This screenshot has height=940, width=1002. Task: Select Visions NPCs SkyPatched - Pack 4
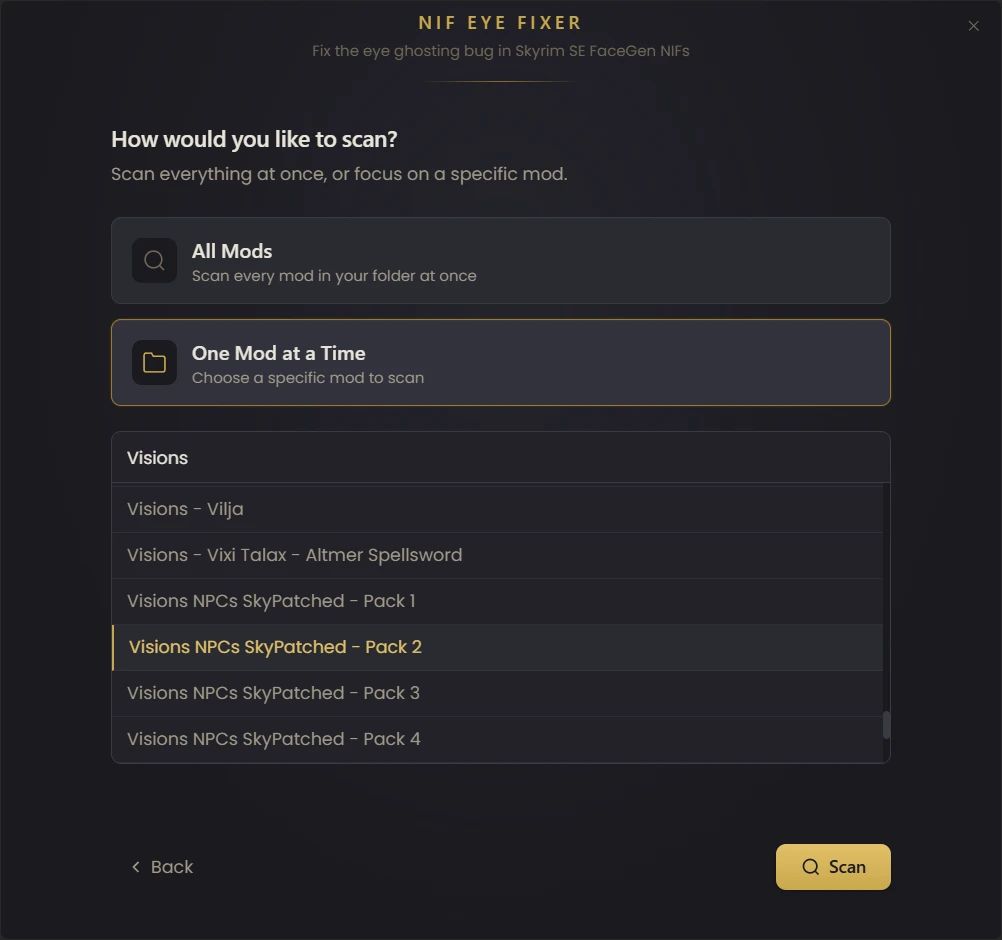[x=273, y=739]
